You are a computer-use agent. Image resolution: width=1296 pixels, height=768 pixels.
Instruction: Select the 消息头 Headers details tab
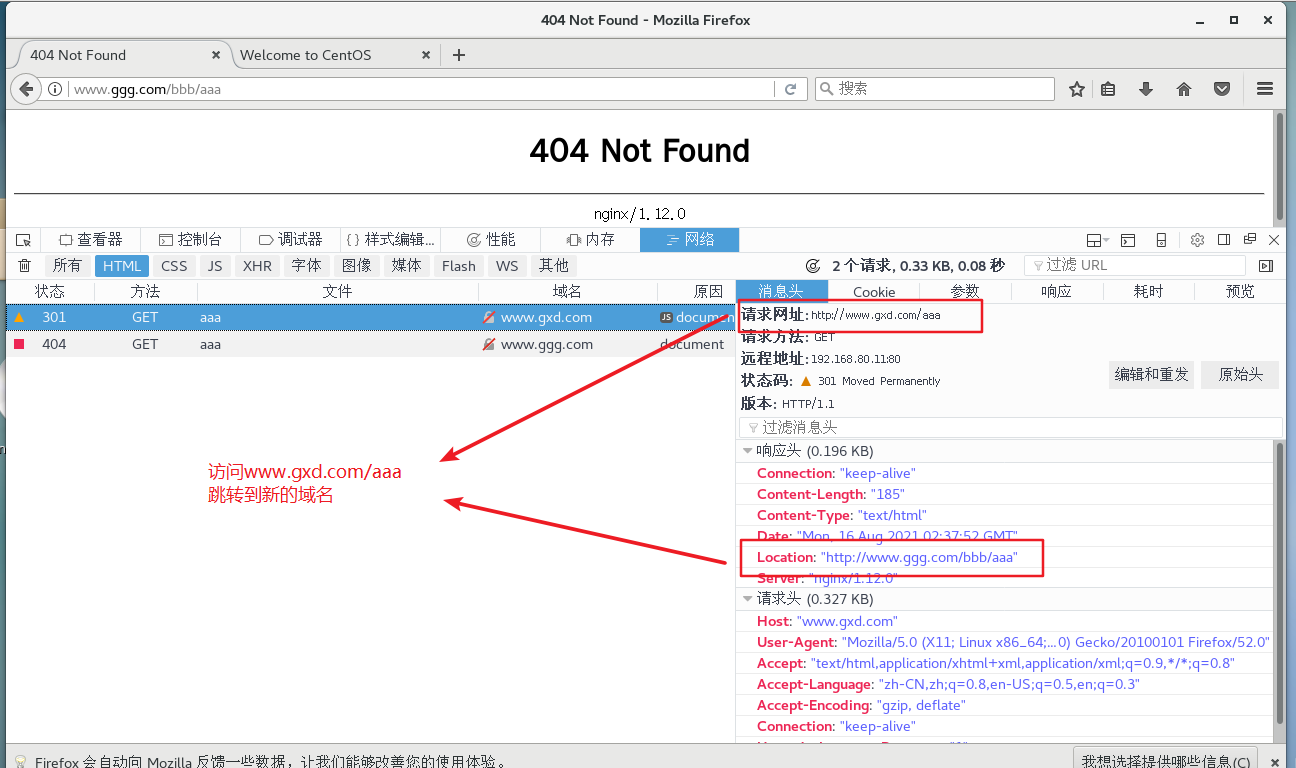[x=782, y=292]
